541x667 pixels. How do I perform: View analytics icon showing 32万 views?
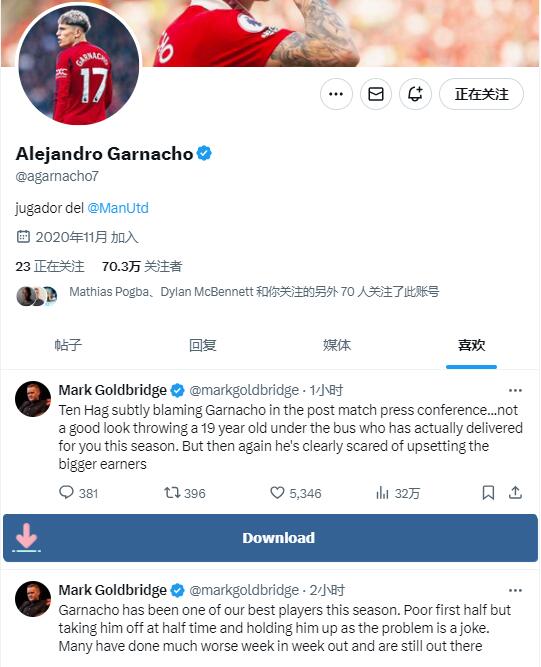pyautogui.click(x=382, y=493)
